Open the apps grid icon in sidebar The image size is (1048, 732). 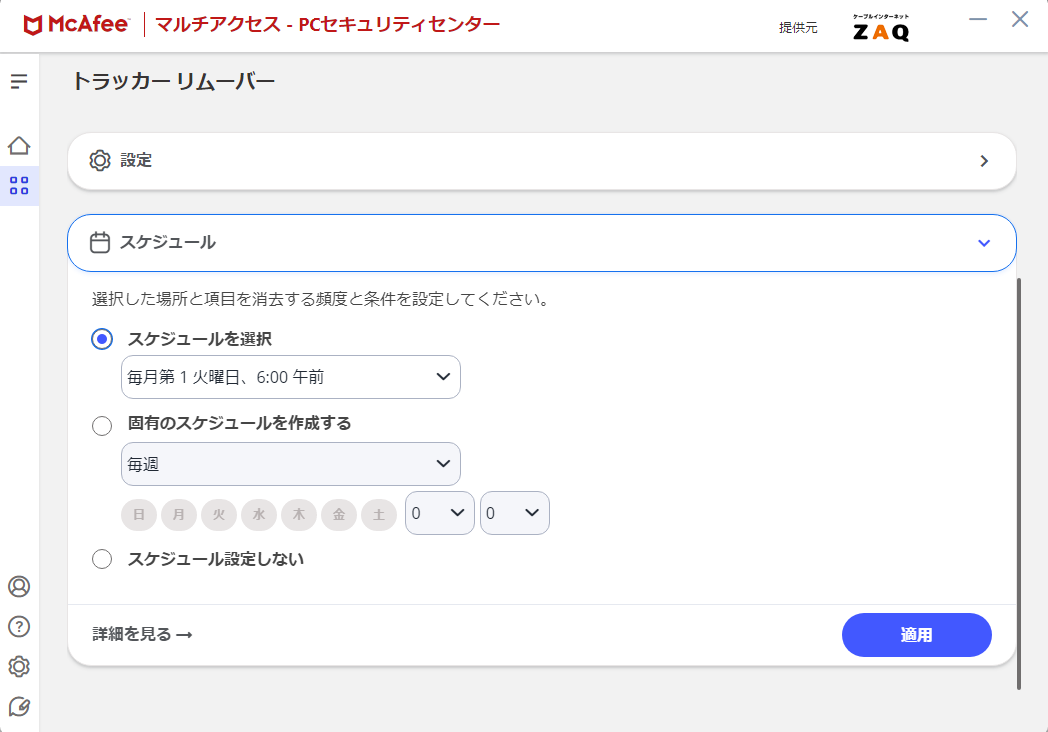(x=19, y=185)
